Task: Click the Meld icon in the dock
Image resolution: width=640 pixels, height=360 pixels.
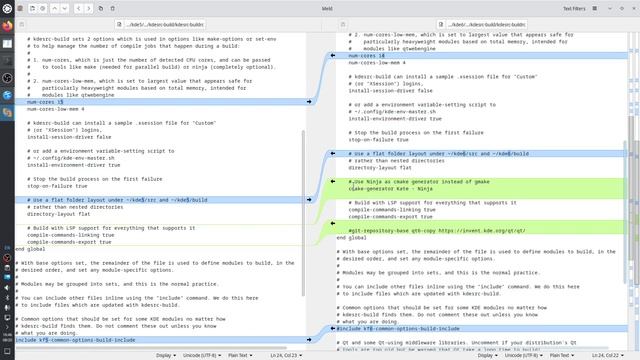Action: (7, 112)
